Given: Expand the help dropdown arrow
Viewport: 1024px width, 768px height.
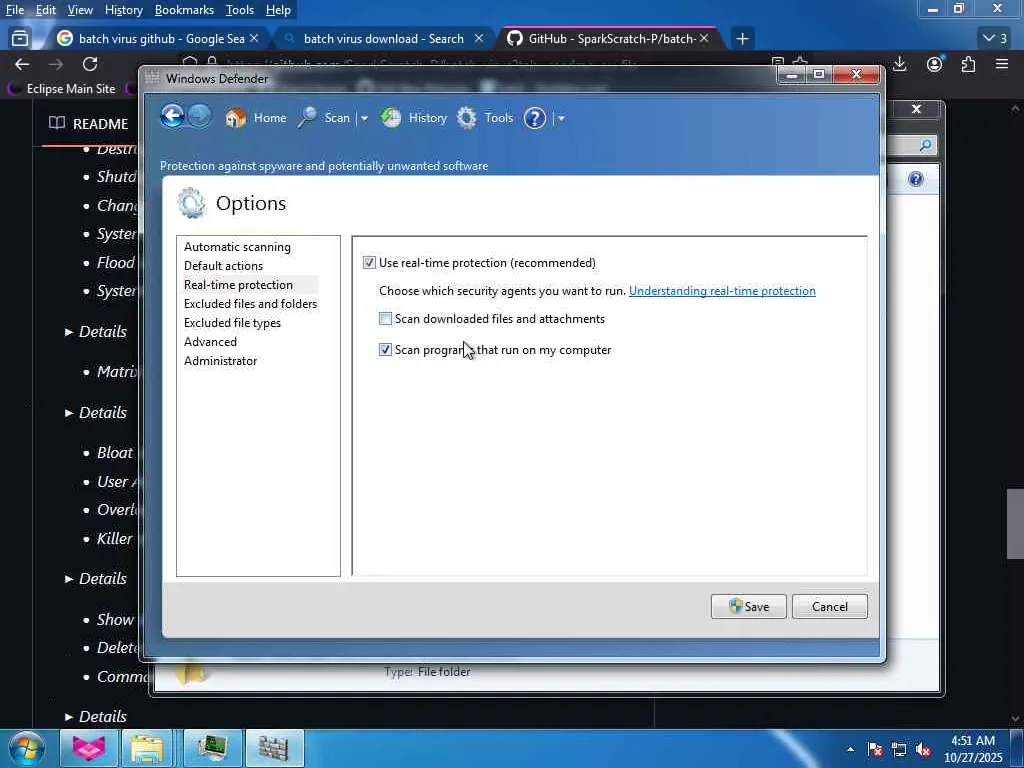Looking at the screenshot, I should [x=561, y=119].
